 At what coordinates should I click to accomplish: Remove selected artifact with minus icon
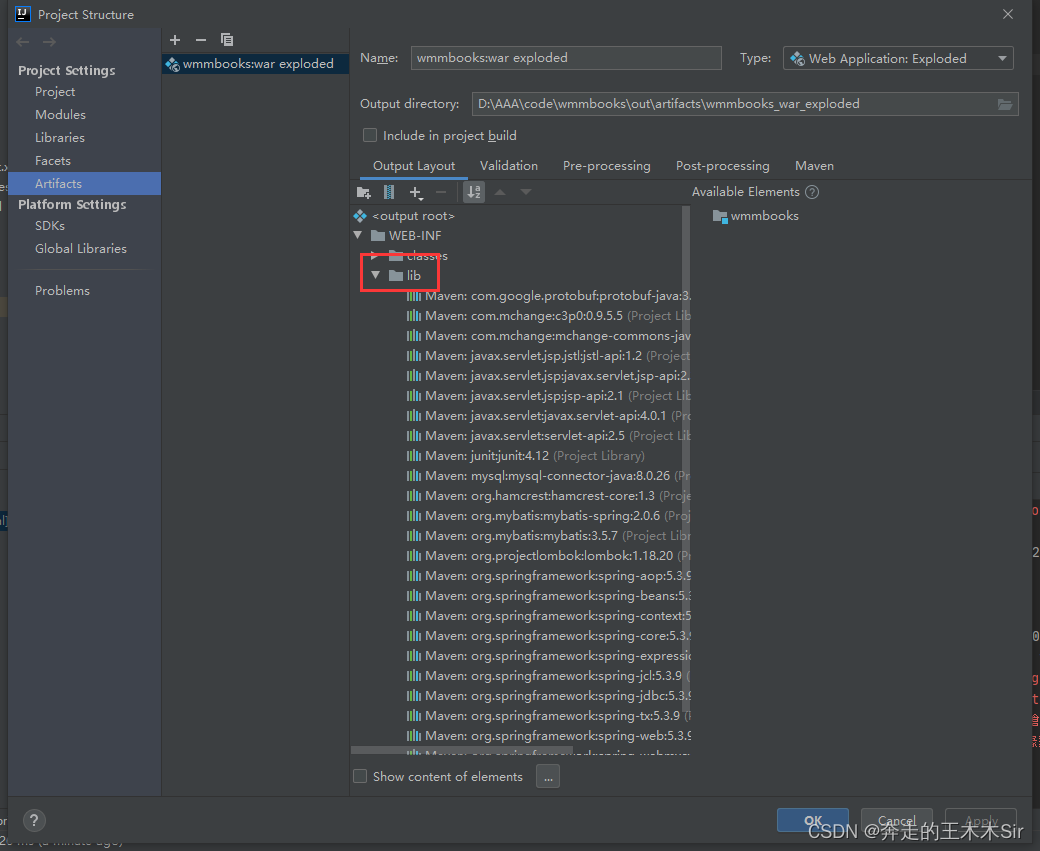click(x=200, y=40)
